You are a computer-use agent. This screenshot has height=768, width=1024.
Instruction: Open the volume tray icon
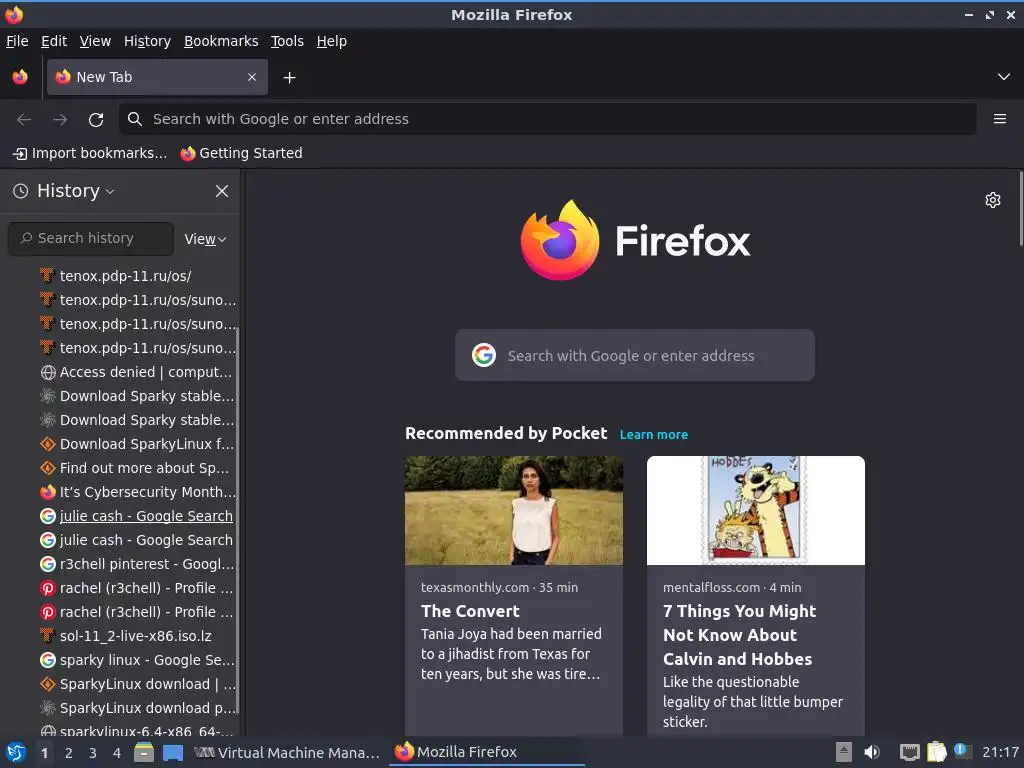coord(872,752)
